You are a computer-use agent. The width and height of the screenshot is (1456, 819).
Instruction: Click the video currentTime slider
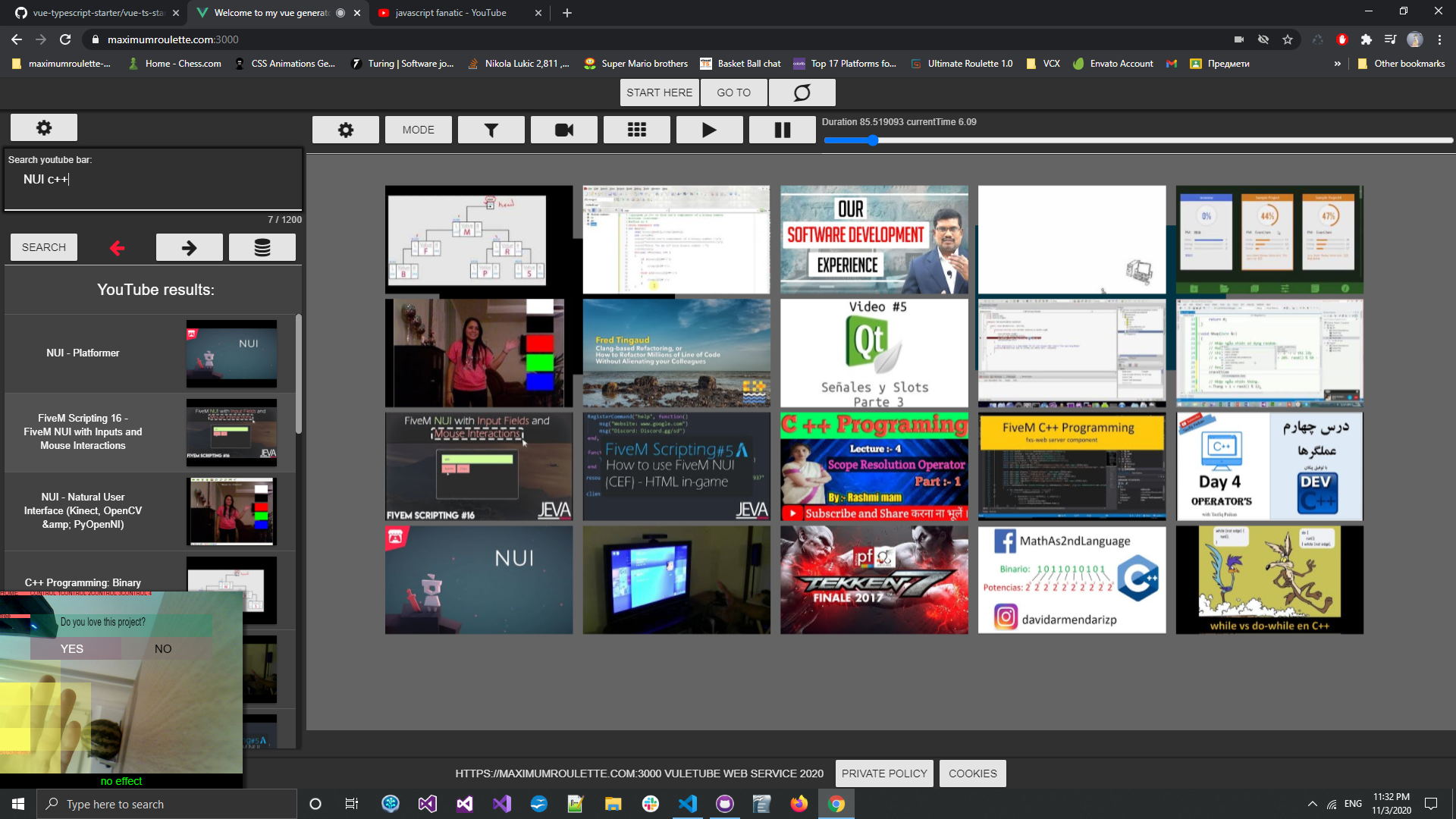[1137, 140]
